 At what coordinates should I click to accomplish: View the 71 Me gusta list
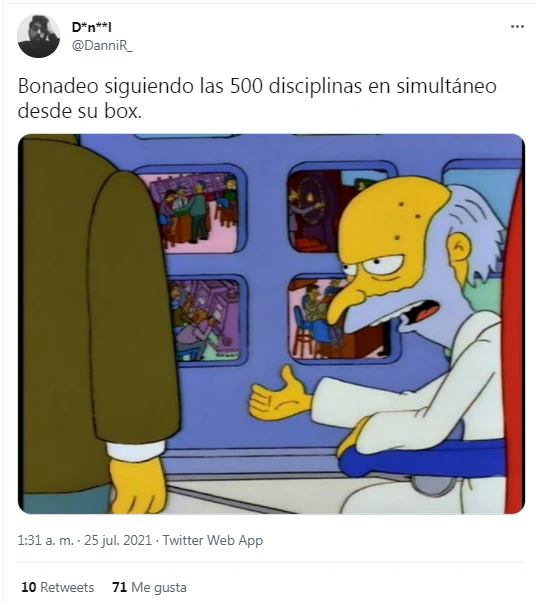point(149,587)
